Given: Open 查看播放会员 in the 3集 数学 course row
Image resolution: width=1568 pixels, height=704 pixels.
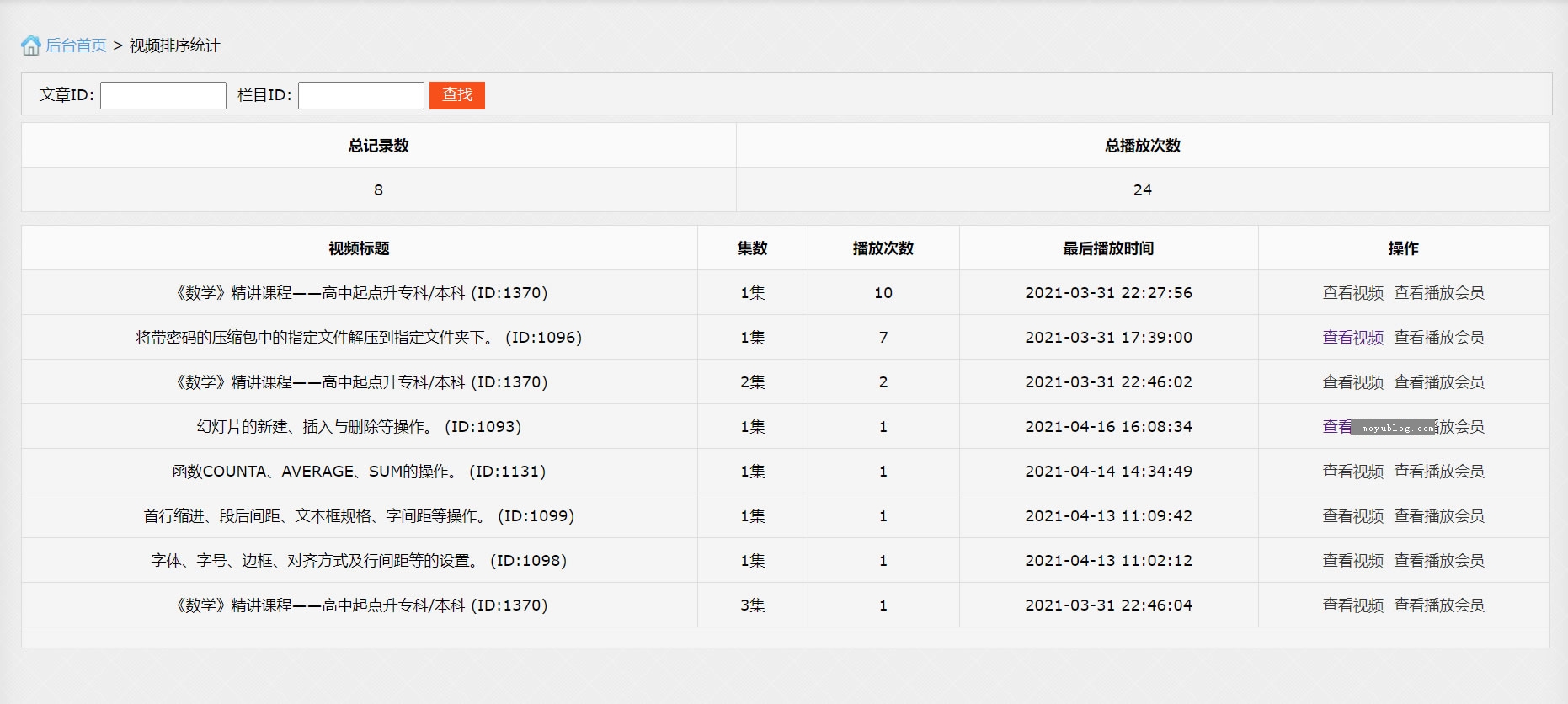Looking at the screenshot, I should point(1438,605).
